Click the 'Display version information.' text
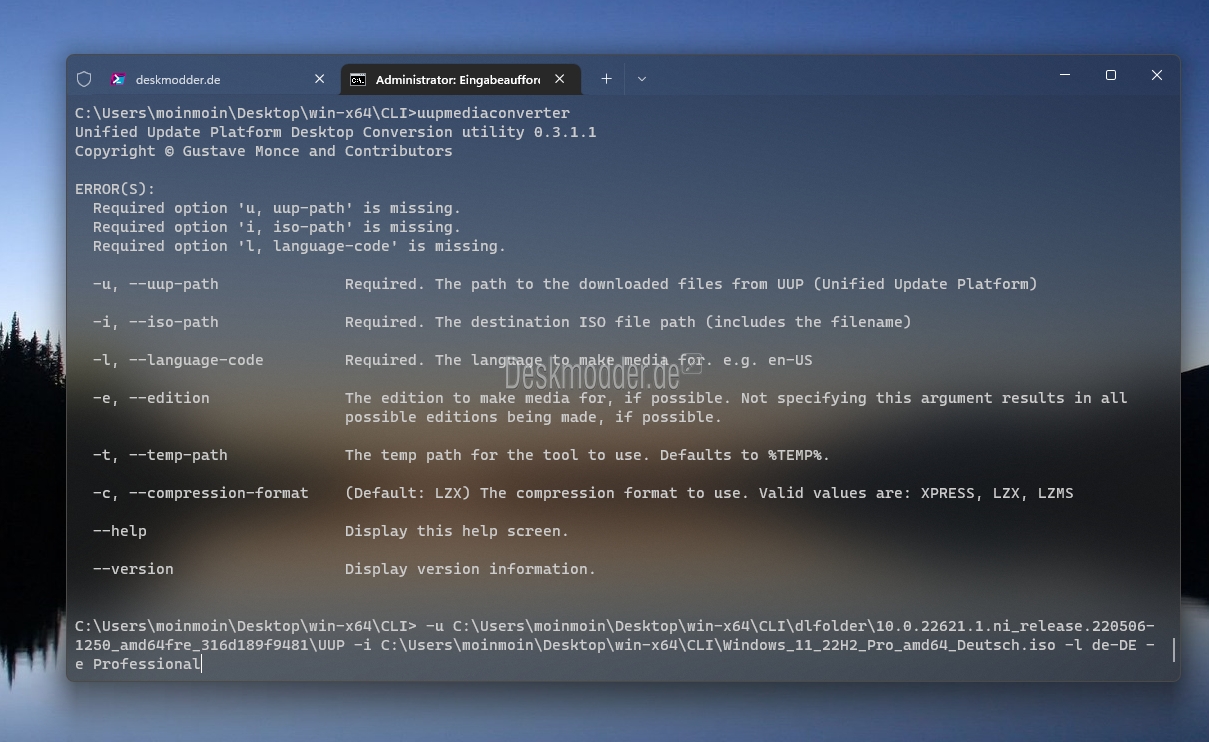 [x=470, y=569]
